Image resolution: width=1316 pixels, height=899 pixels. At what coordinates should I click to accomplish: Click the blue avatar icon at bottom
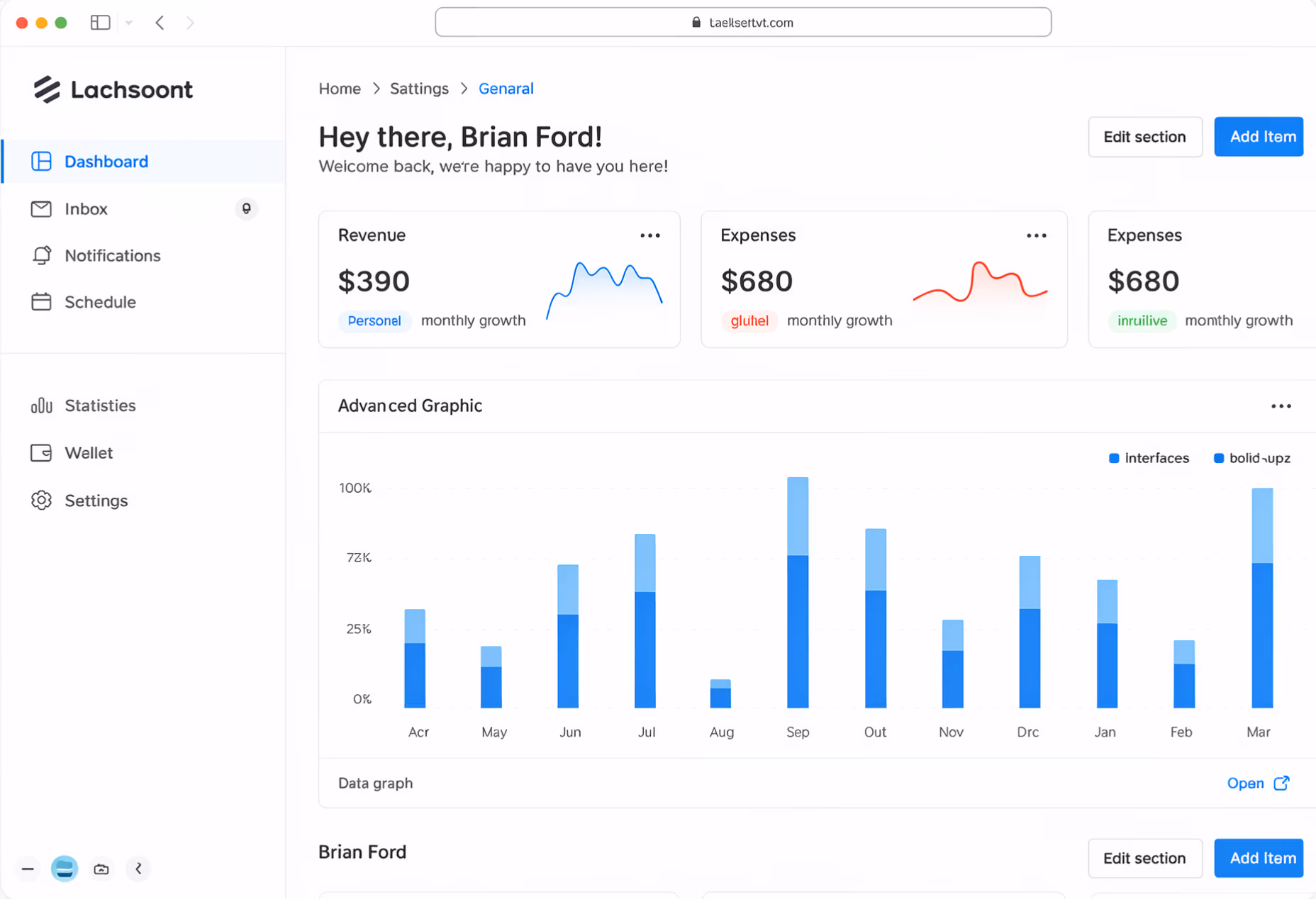65,869
